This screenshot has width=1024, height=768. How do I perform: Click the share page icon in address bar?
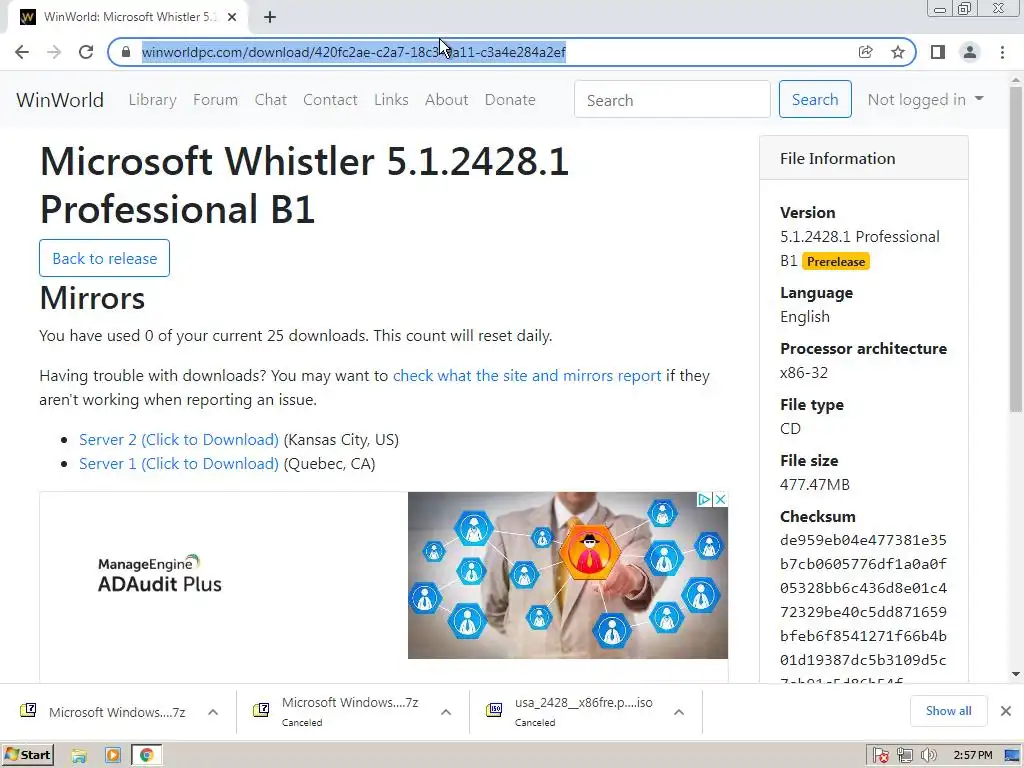865,52
